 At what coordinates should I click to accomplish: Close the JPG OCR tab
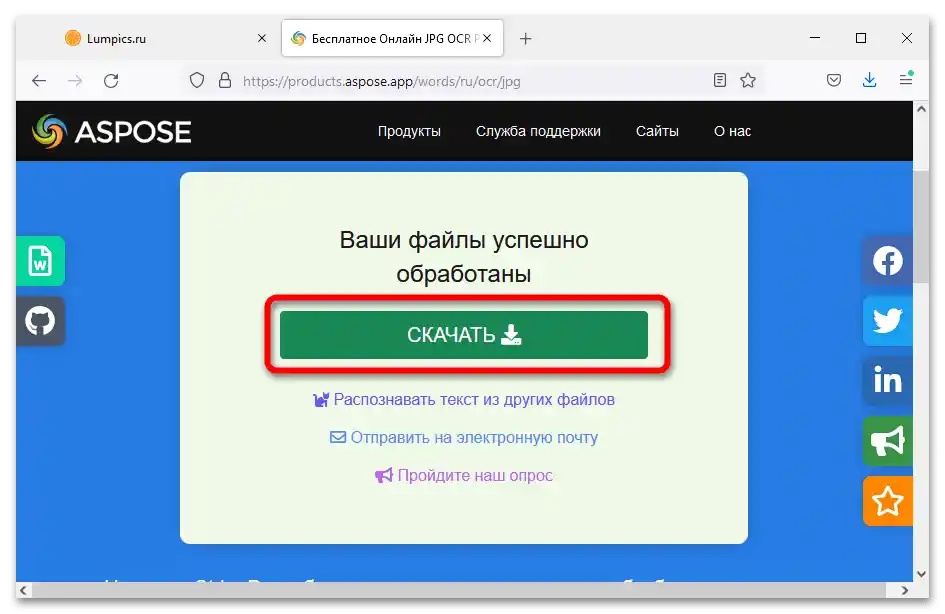[x=487, y=38]
